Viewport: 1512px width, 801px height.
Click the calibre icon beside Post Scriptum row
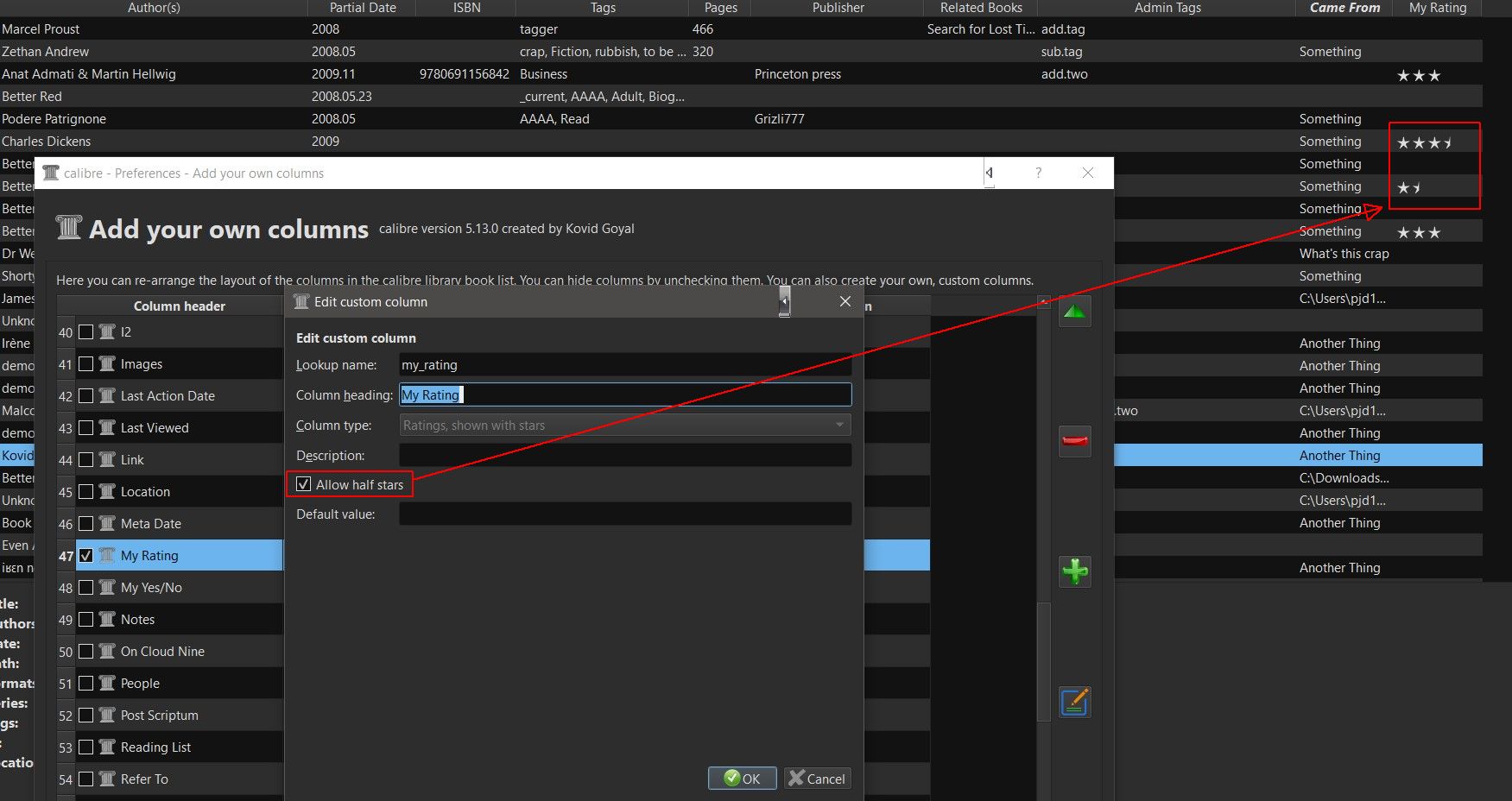(x=107, y=715)
